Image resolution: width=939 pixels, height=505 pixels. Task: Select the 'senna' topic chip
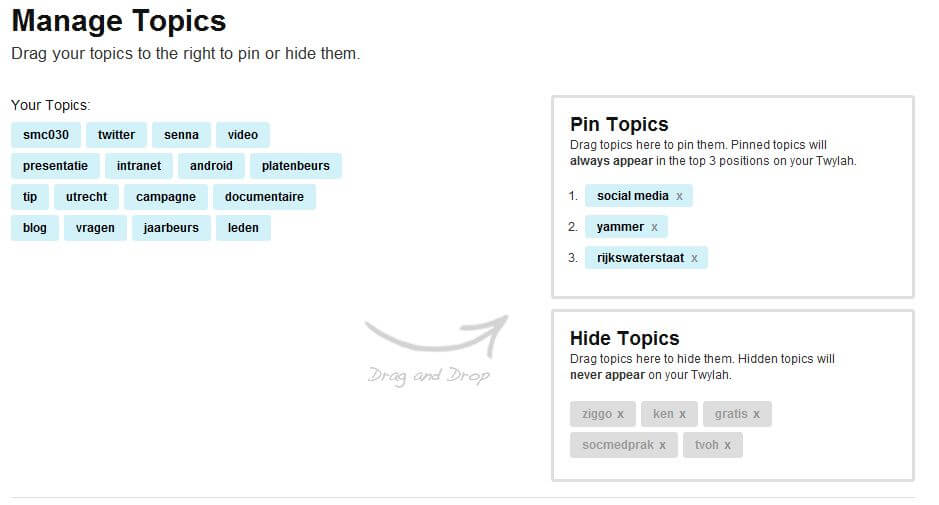tap(181, 135)
